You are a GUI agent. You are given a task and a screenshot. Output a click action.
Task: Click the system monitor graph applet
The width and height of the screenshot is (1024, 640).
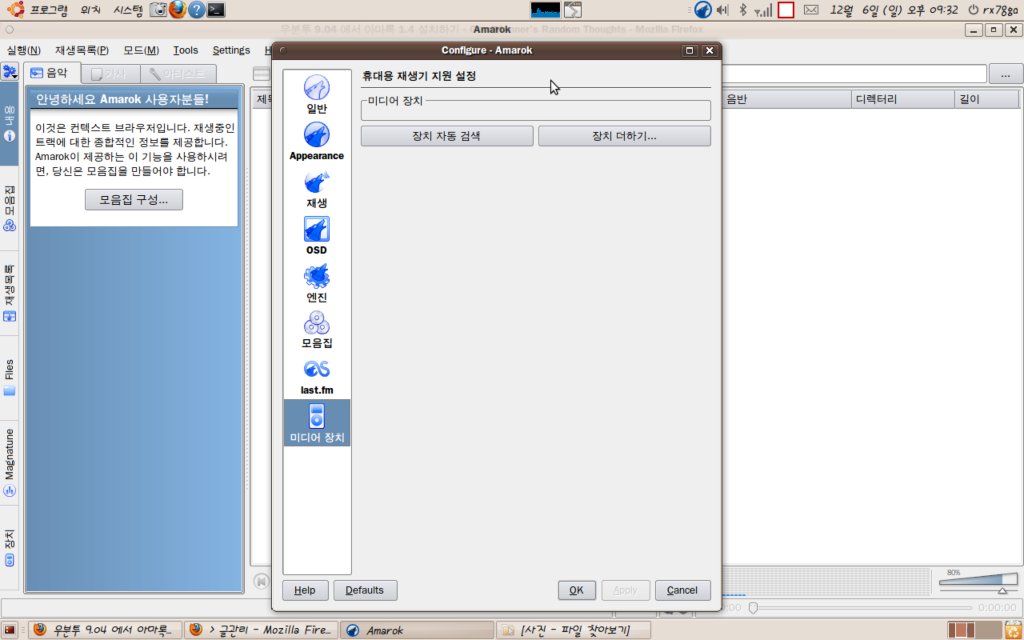click(x=545, y=10)
